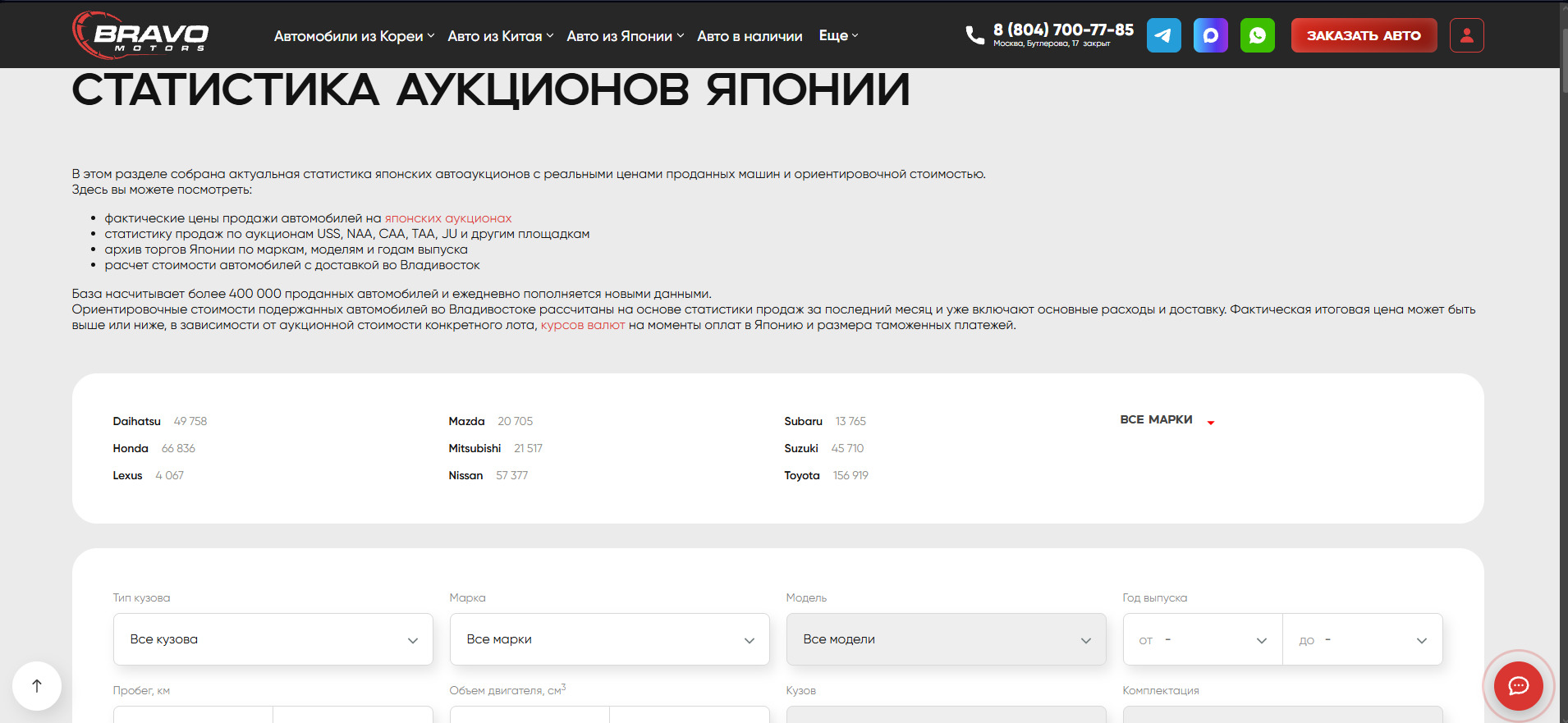This screenshot has height=723, width=1568.
Task: Open the user account profile icon
Action: tap(1466, 35)
